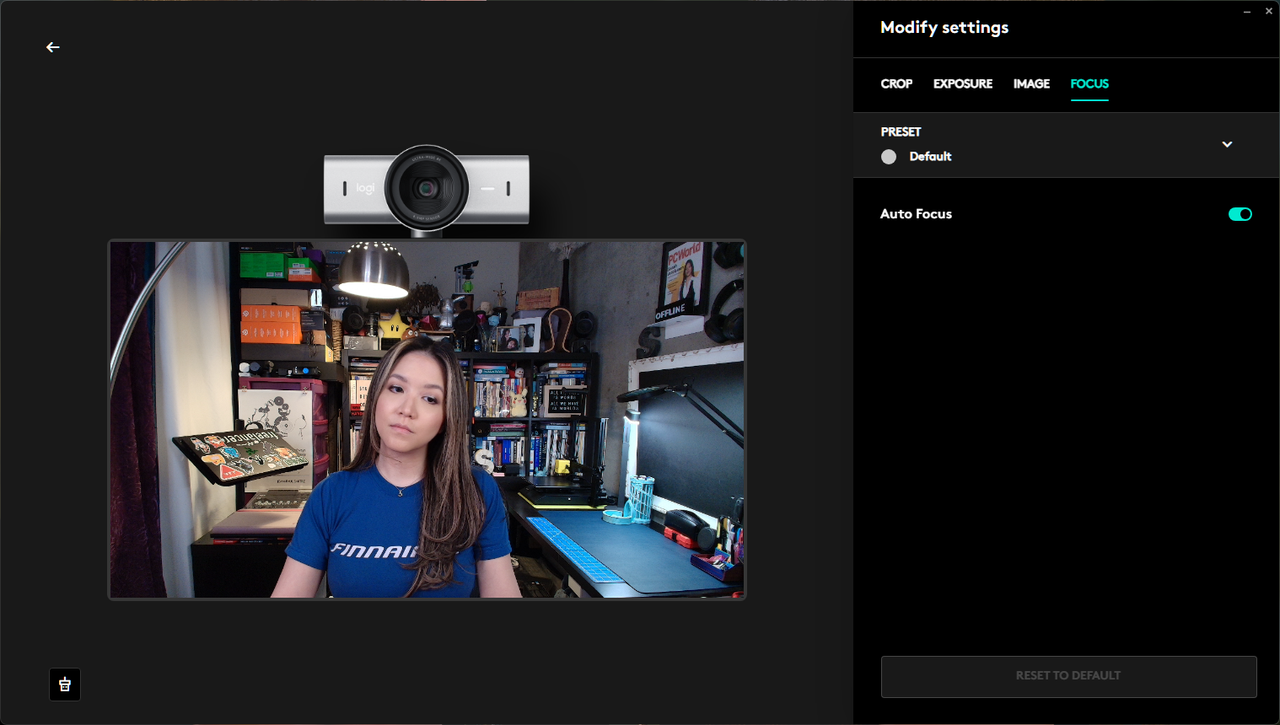Click the Default preset name
This screenshot has height=725, width=1280.
point(930,157)
